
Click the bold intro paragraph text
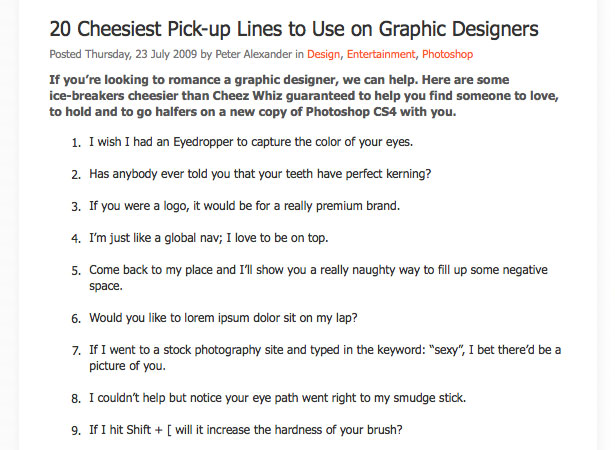(x=304, y=96)
